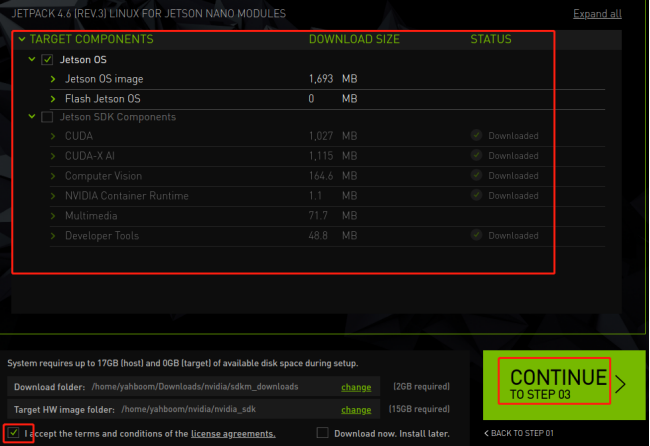Uncheck the Jetson OS checkbox
650x446 pixels.
[x=47, y=60]
